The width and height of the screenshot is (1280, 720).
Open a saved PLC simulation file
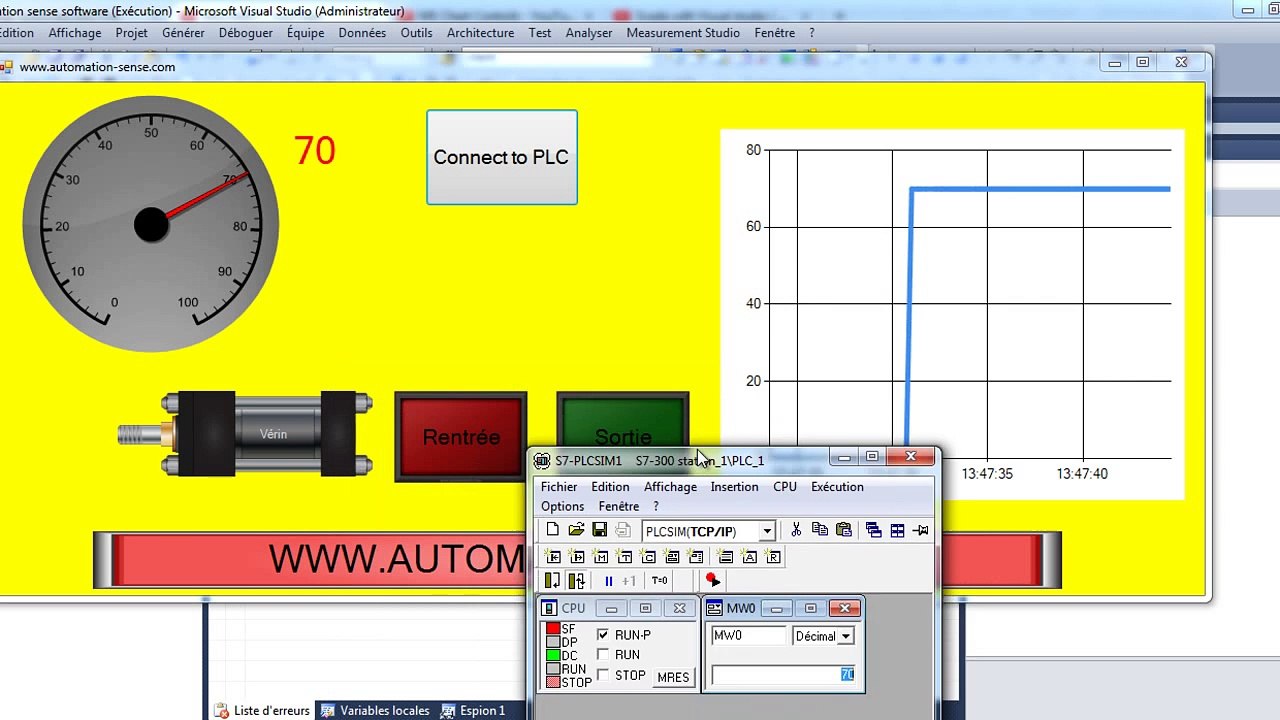[x=576, y=530]
